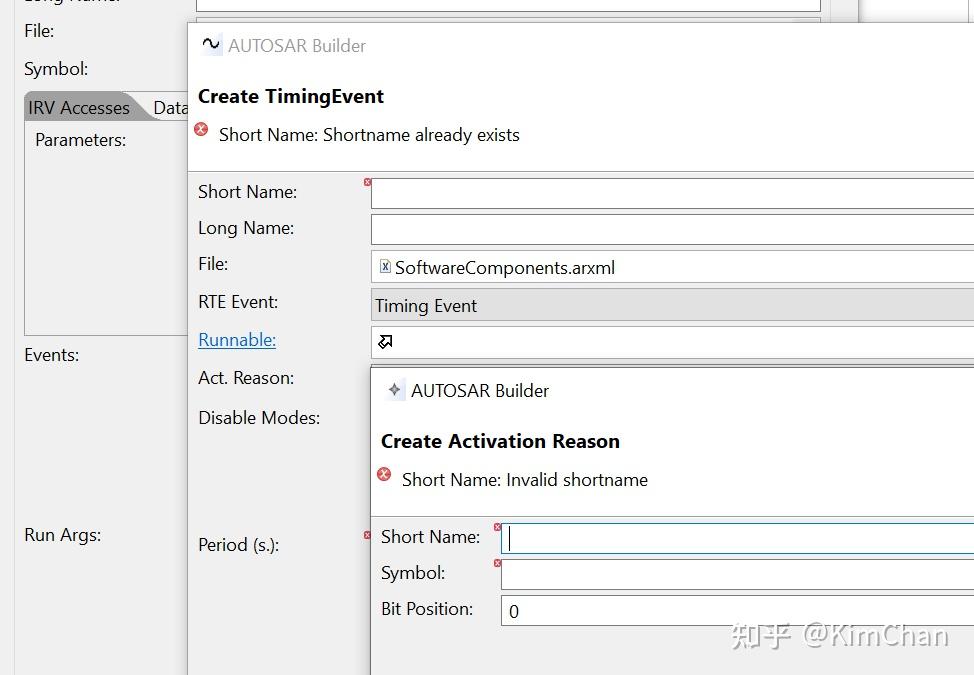Click the star icon in the Activation Reason dialog title

(395, 390)
